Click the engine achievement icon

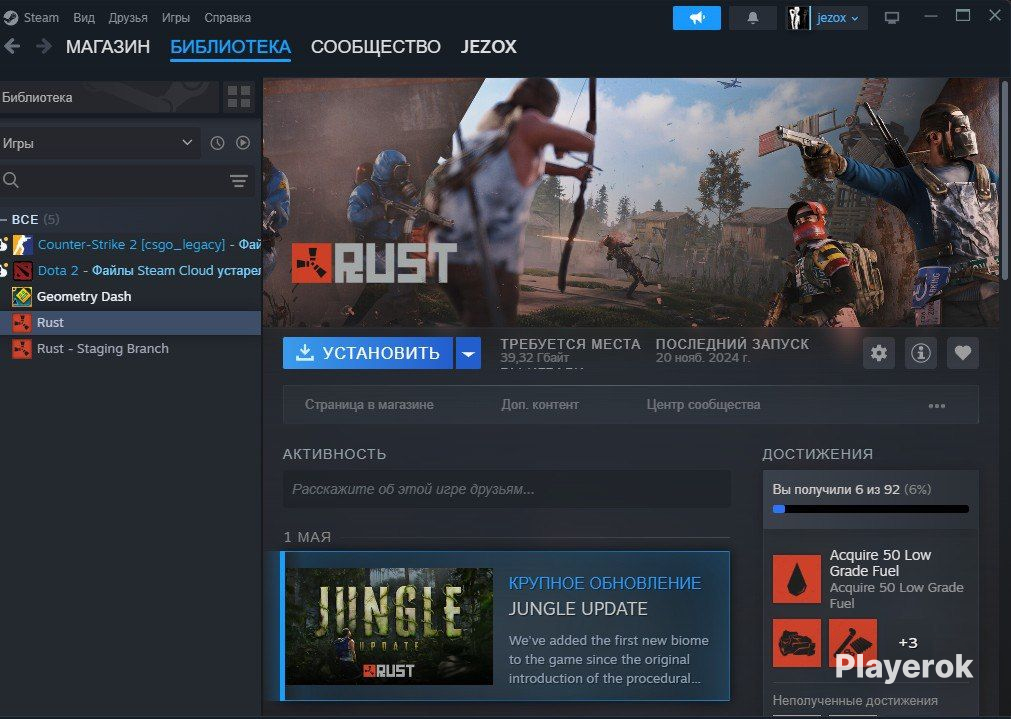tap(797, 643)
